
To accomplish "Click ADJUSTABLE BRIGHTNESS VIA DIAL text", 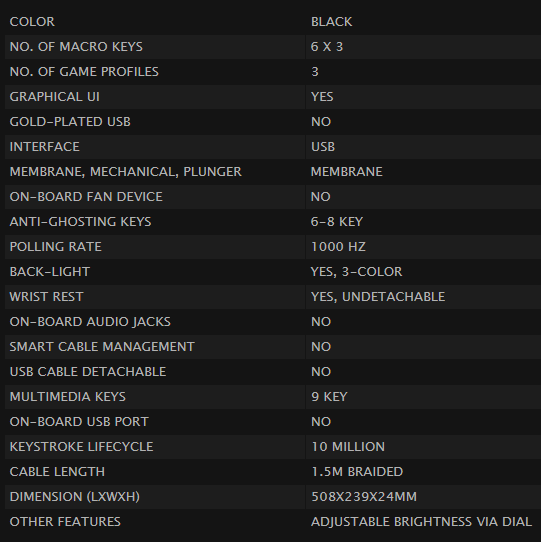I will point(421,522).
